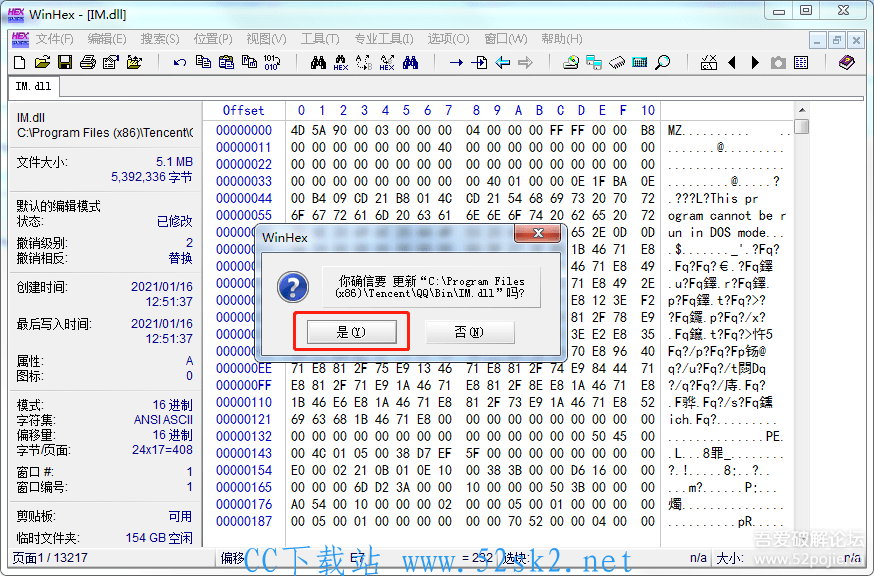The width and height of the screenshot is (874, 576).
Task: Open the 专业工具(I) menu
Action: click(384, 39)
